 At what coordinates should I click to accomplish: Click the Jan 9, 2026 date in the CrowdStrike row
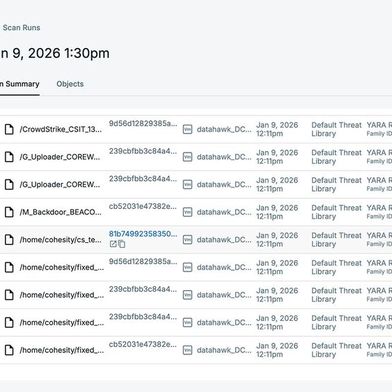tap(277, 129)
